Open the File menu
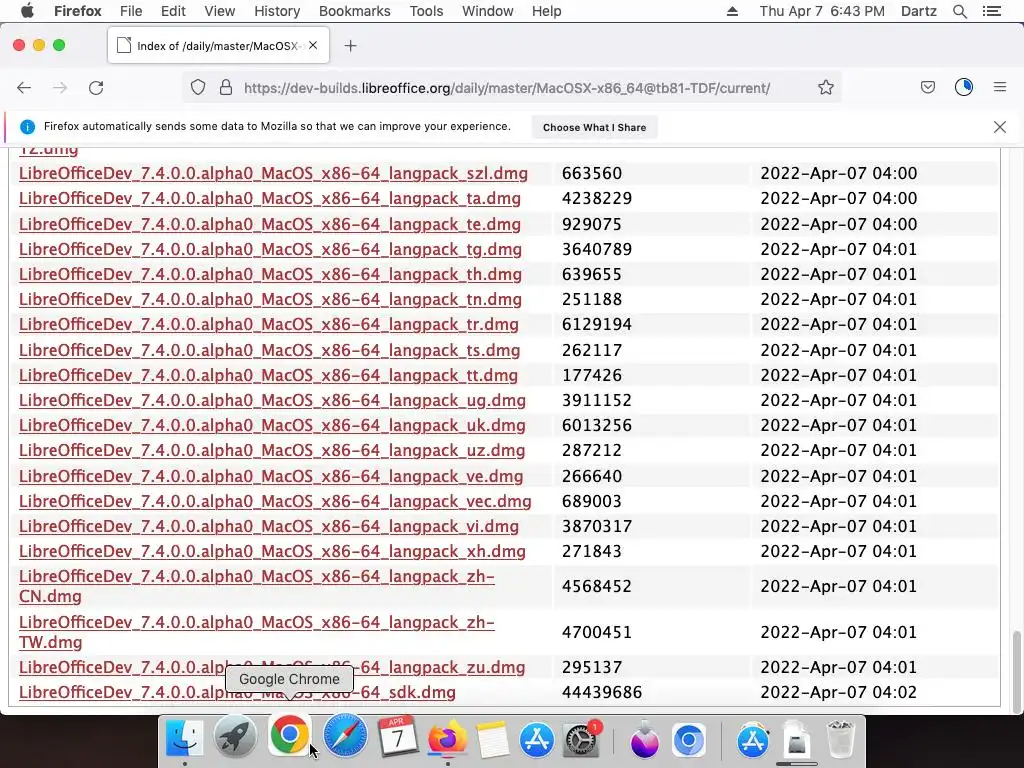This screenshot has height=768, width=1024. click(131, 11)
